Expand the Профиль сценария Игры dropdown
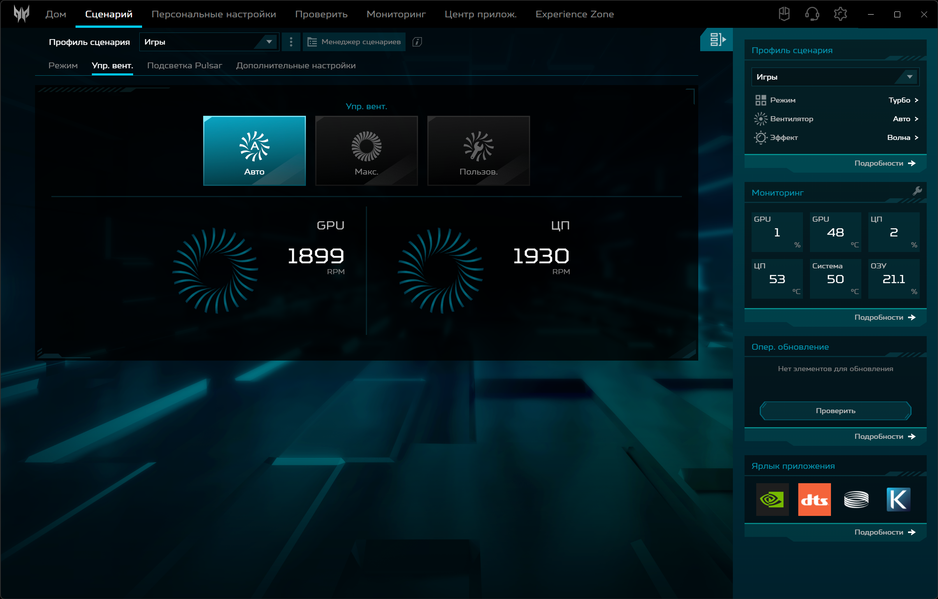Image resolution: width=938 pixels, height=599 pixels. point(209,42)
